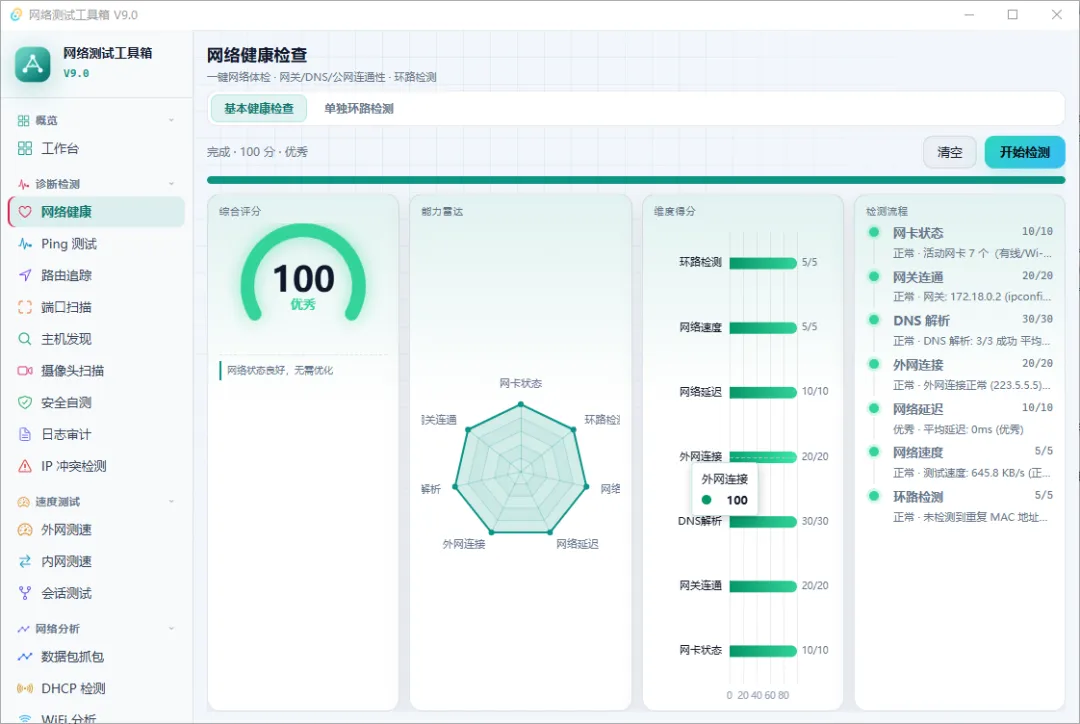Open 主机发现 from sidebar
The image size is (1080, 724).
96,338
